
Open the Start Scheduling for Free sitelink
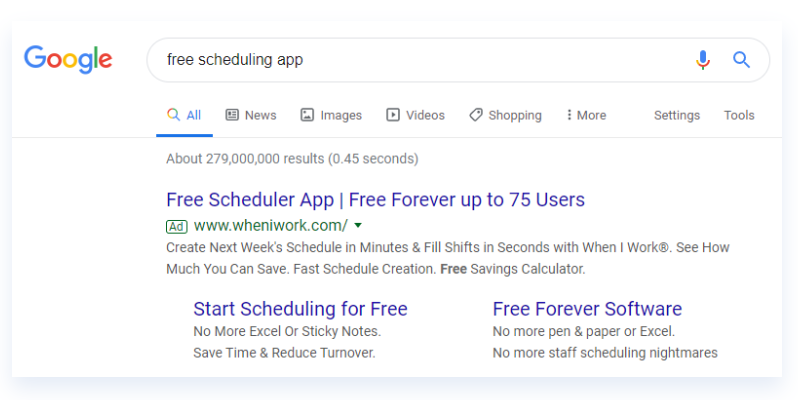click(x=300, y=309)
